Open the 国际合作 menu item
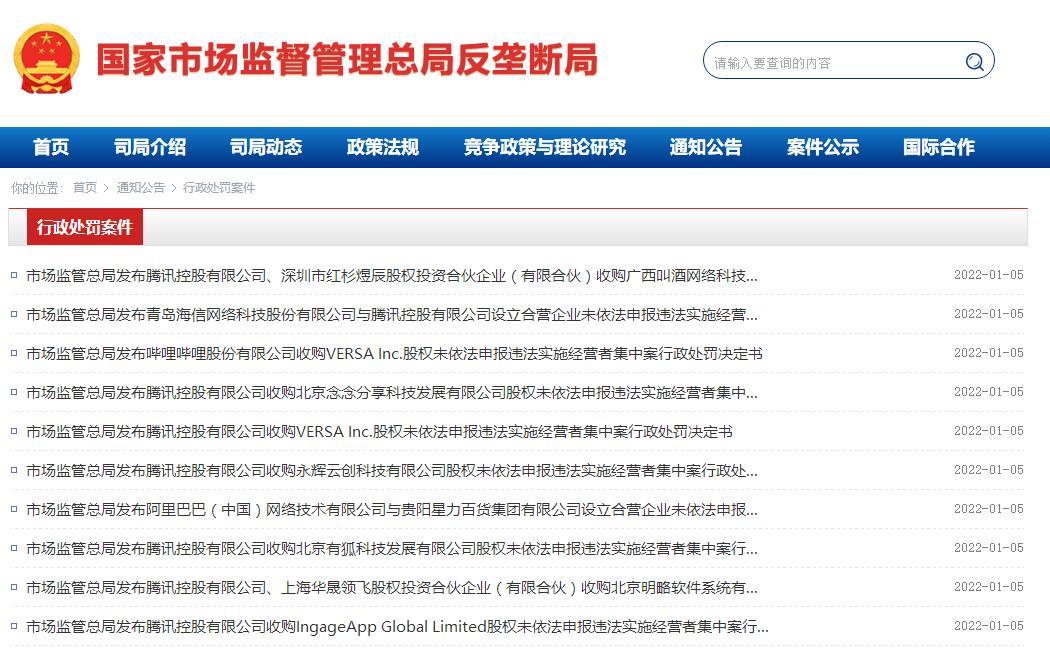1050x660 pixels. 938,147
